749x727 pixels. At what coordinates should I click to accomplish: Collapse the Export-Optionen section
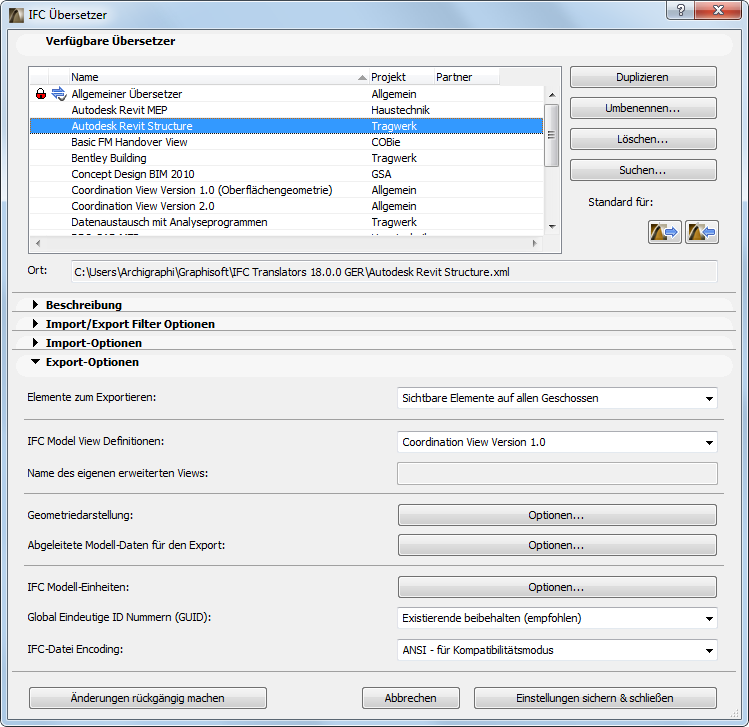[35, 362]
